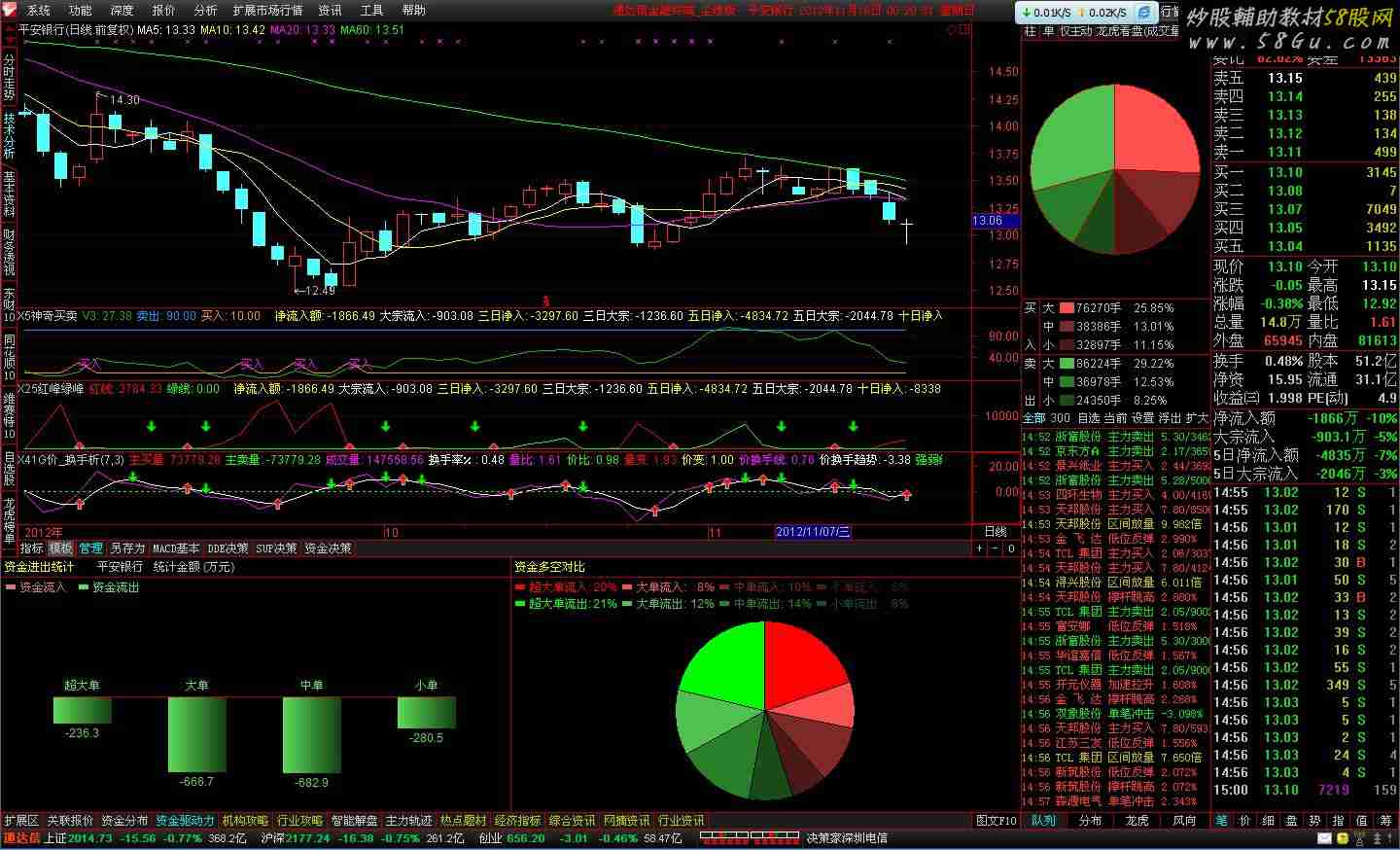The width and height of the screenshot is (1400, 850).
Task: Select the SUP决策 template
Action: click(276, 549)
